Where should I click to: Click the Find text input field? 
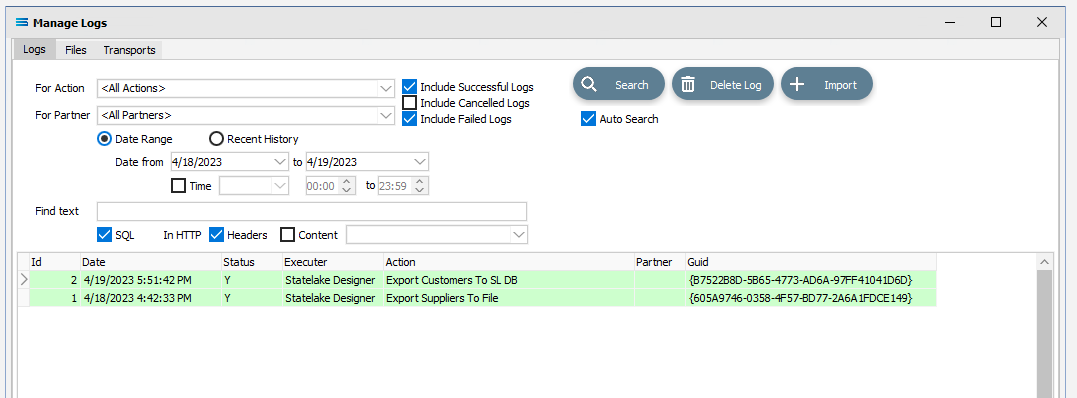pyautogui.click(x=312, y=211)
